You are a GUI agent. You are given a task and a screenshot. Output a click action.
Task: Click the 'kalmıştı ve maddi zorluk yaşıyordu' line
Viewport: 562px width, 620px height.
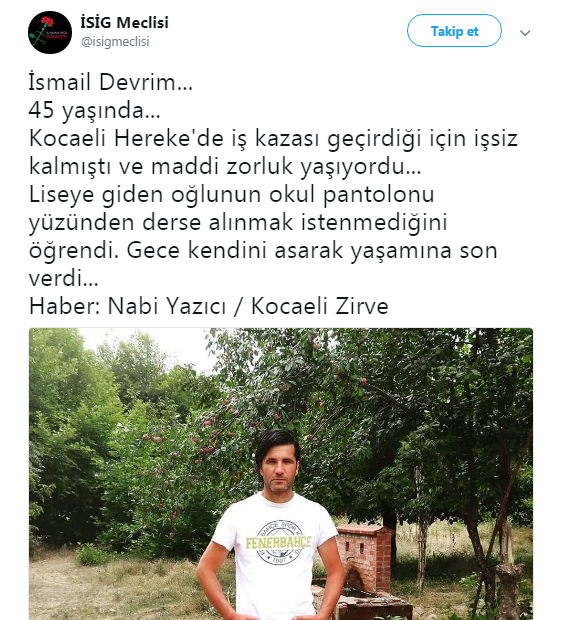point(225,166)
